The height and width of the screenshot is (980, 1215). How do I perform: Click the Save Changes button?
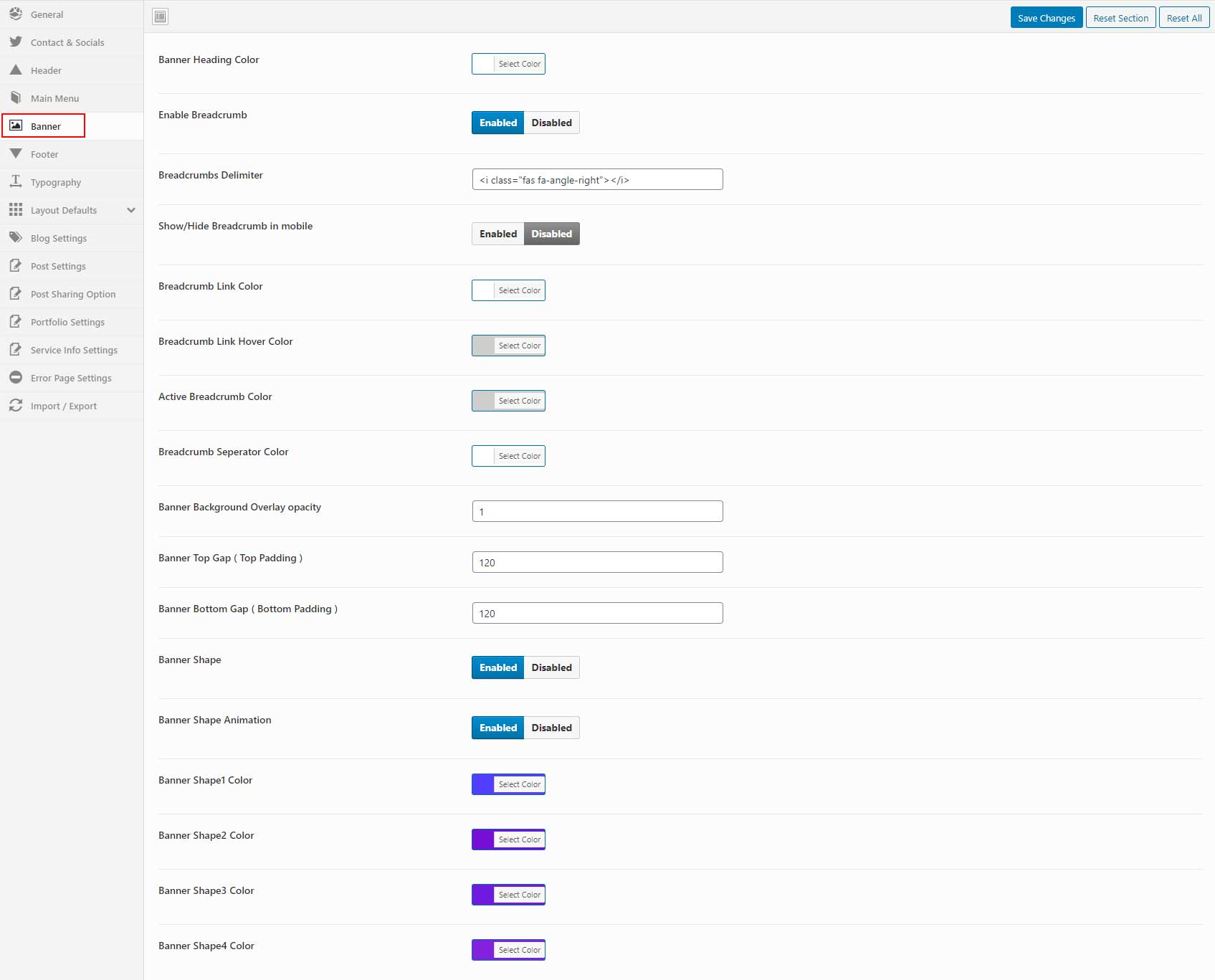click(x=1047, y=17)
